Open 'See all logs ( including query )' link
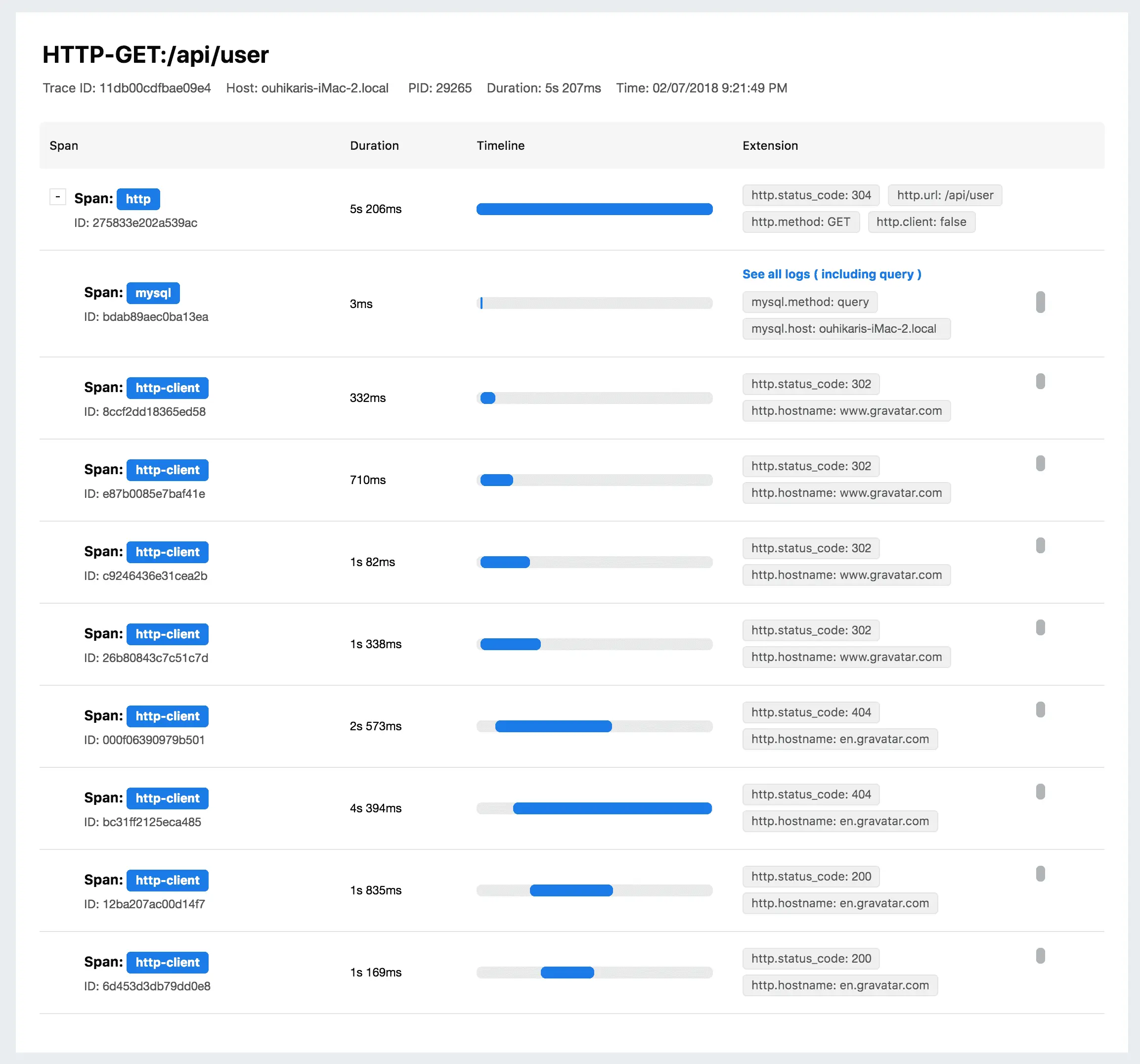The width and height of the screenshot is (1140, 1064). [x=831, y=274]
